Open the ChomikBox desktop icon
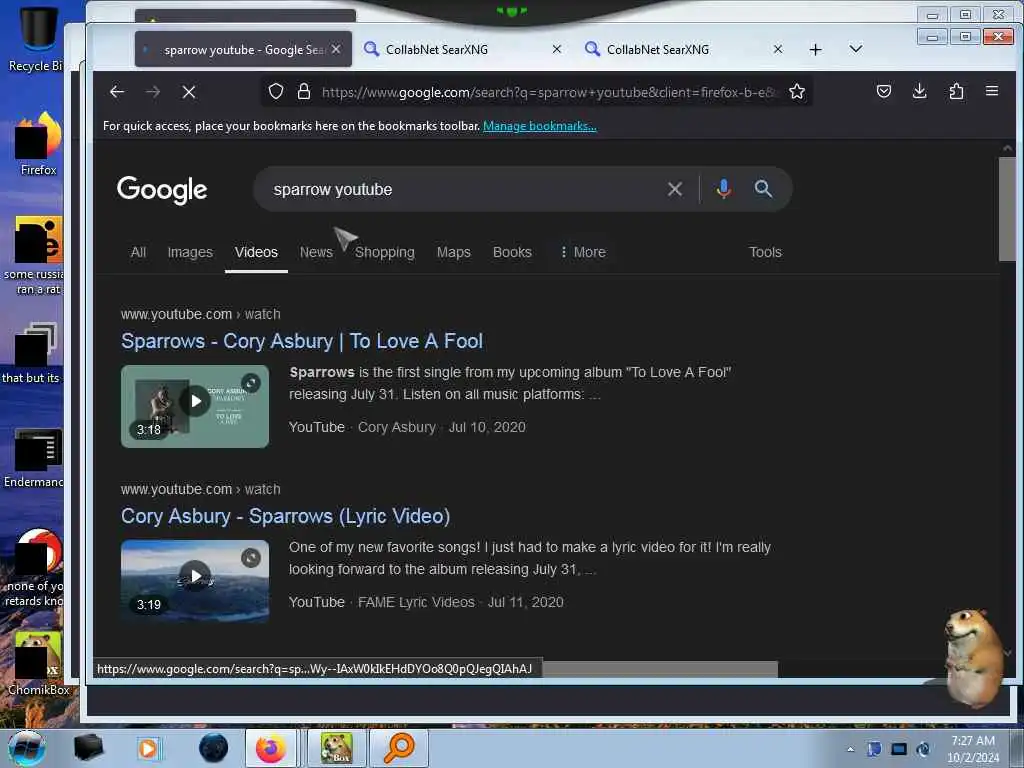Viewport: 1024px width, 768px height. (x=38, y=663)
